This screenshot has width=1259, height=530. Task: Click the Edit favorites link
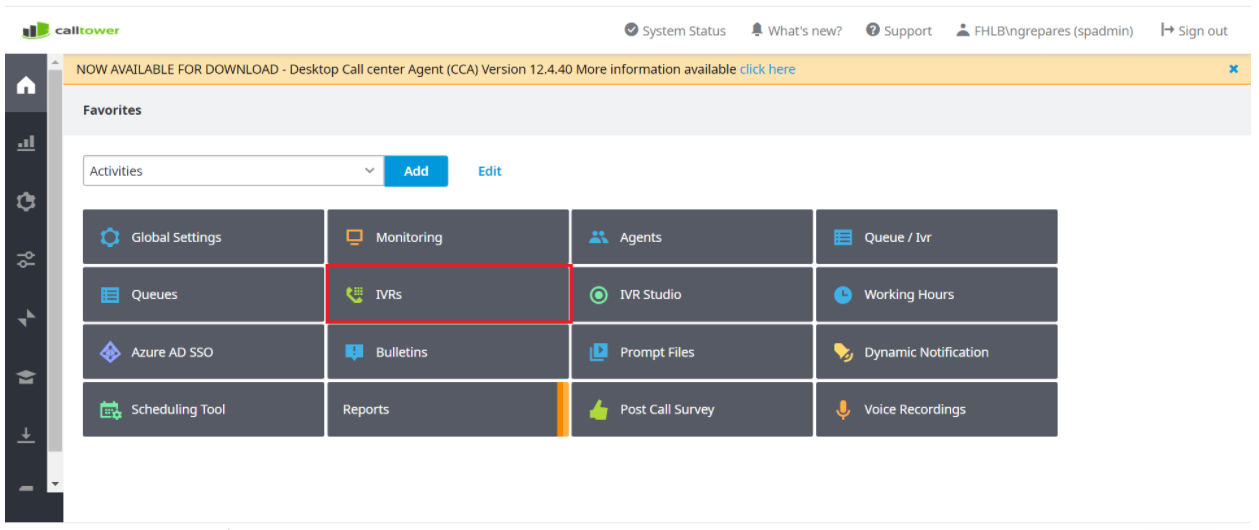(x=490, y=171)
